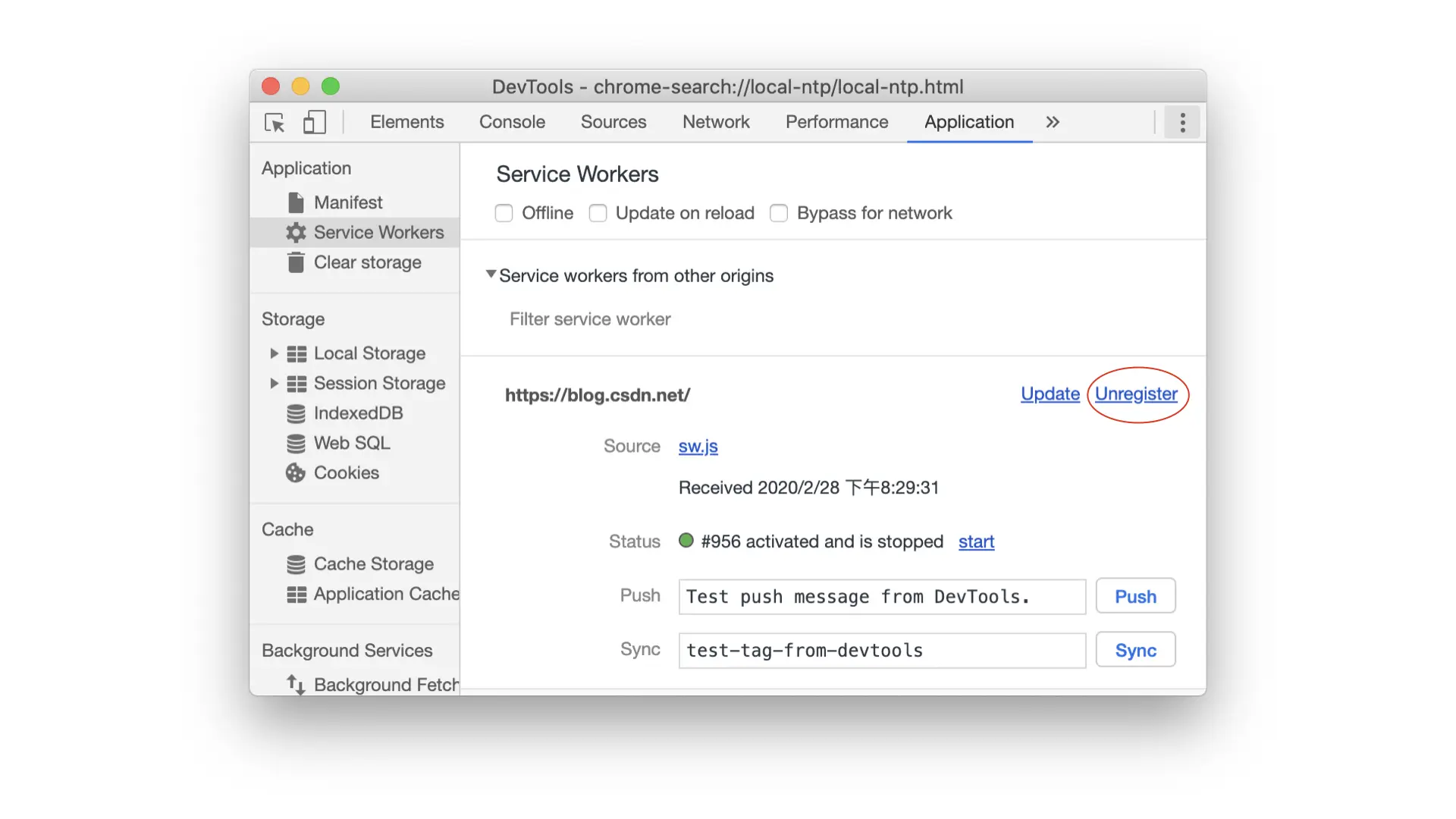Show more tabs with double chevron

(1053, 122)
